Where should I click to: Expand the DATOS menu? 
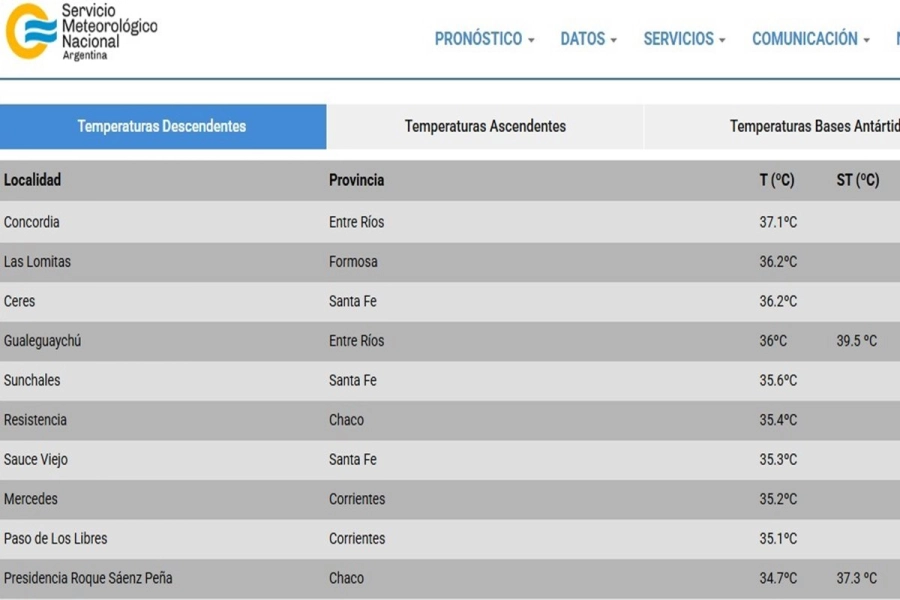point(588,39)
